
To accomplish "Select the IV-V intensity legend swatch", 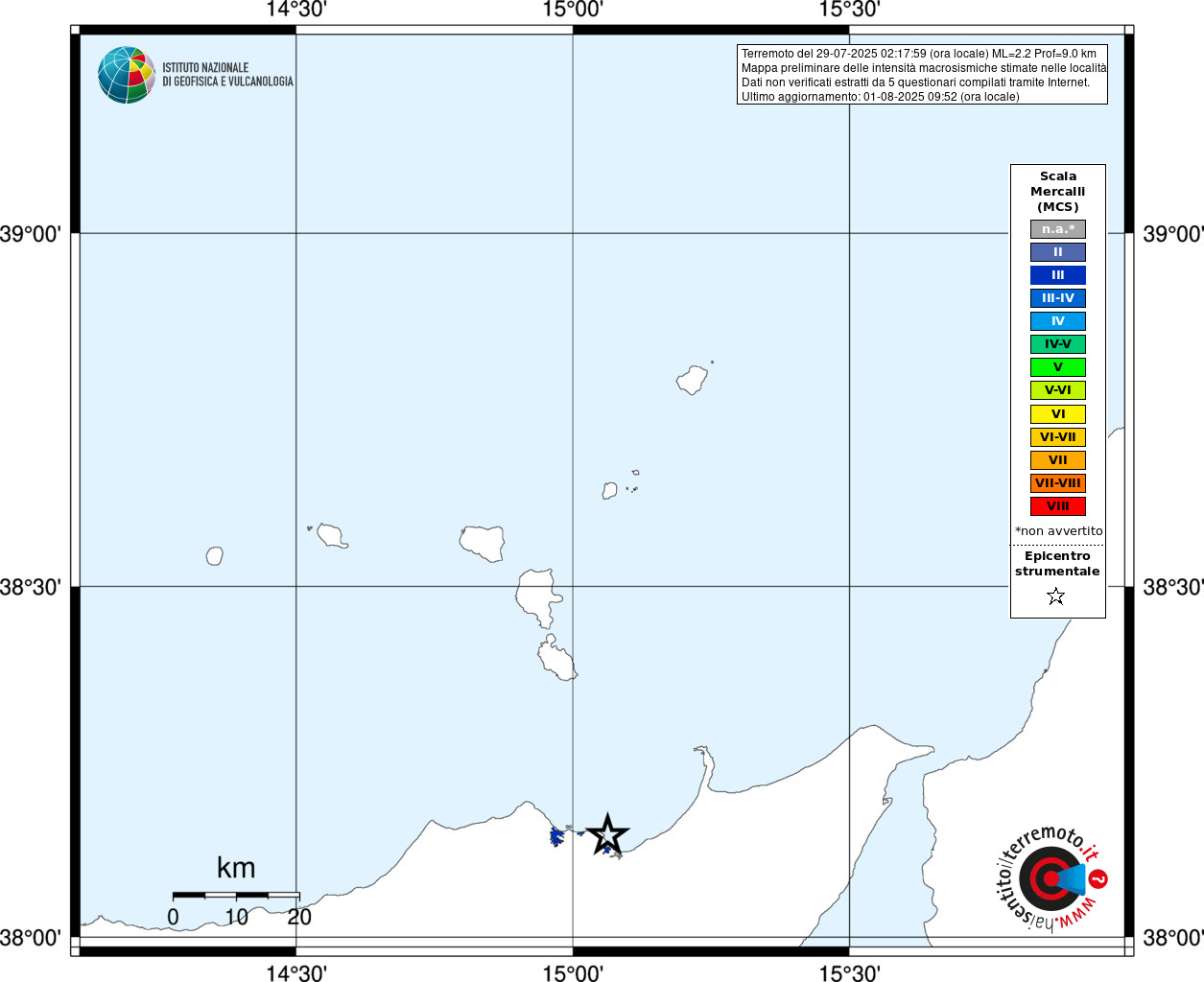I will 1058,344.
